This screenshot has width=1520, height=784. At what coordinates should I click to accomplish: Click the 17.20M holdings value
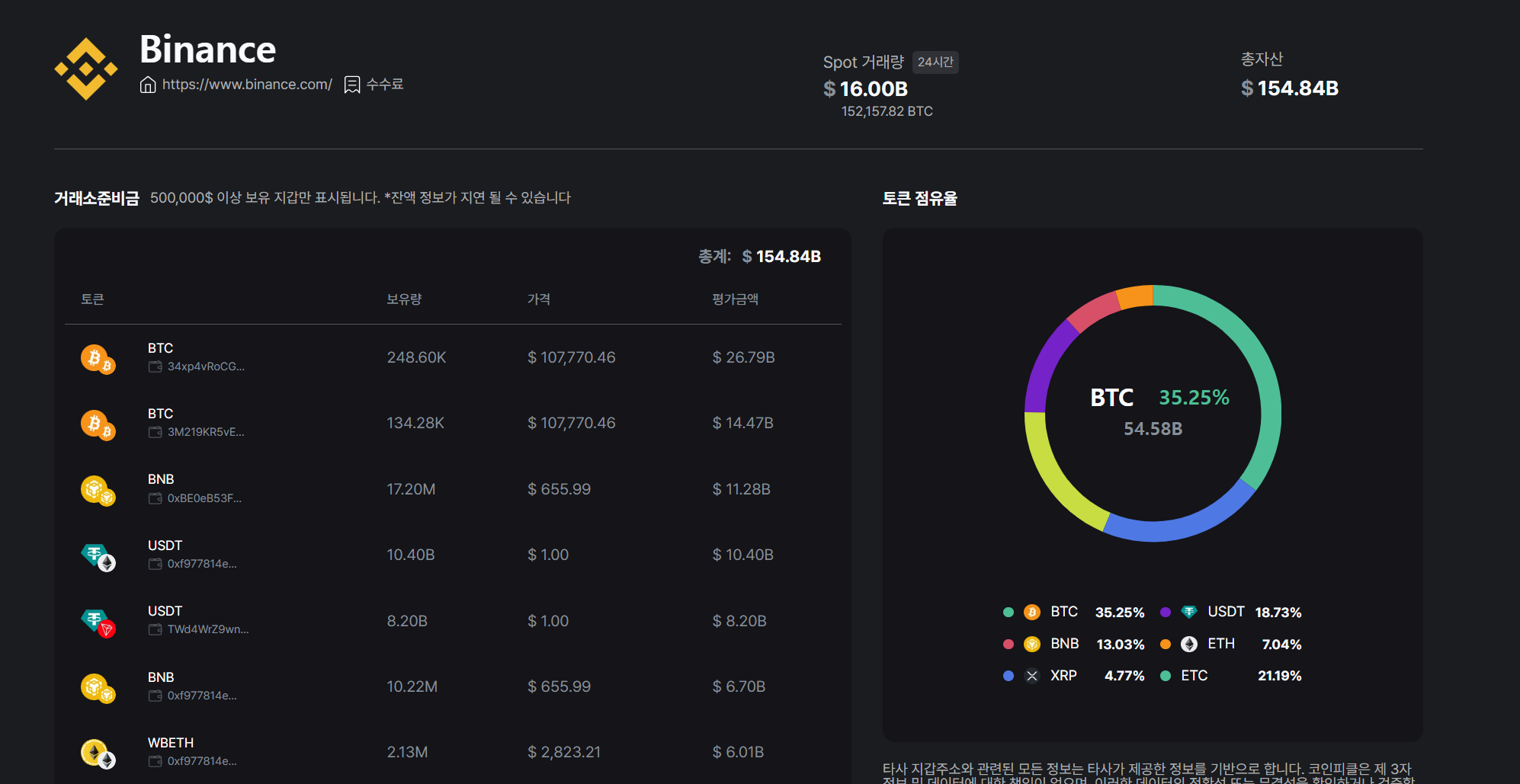click(411, 490)
